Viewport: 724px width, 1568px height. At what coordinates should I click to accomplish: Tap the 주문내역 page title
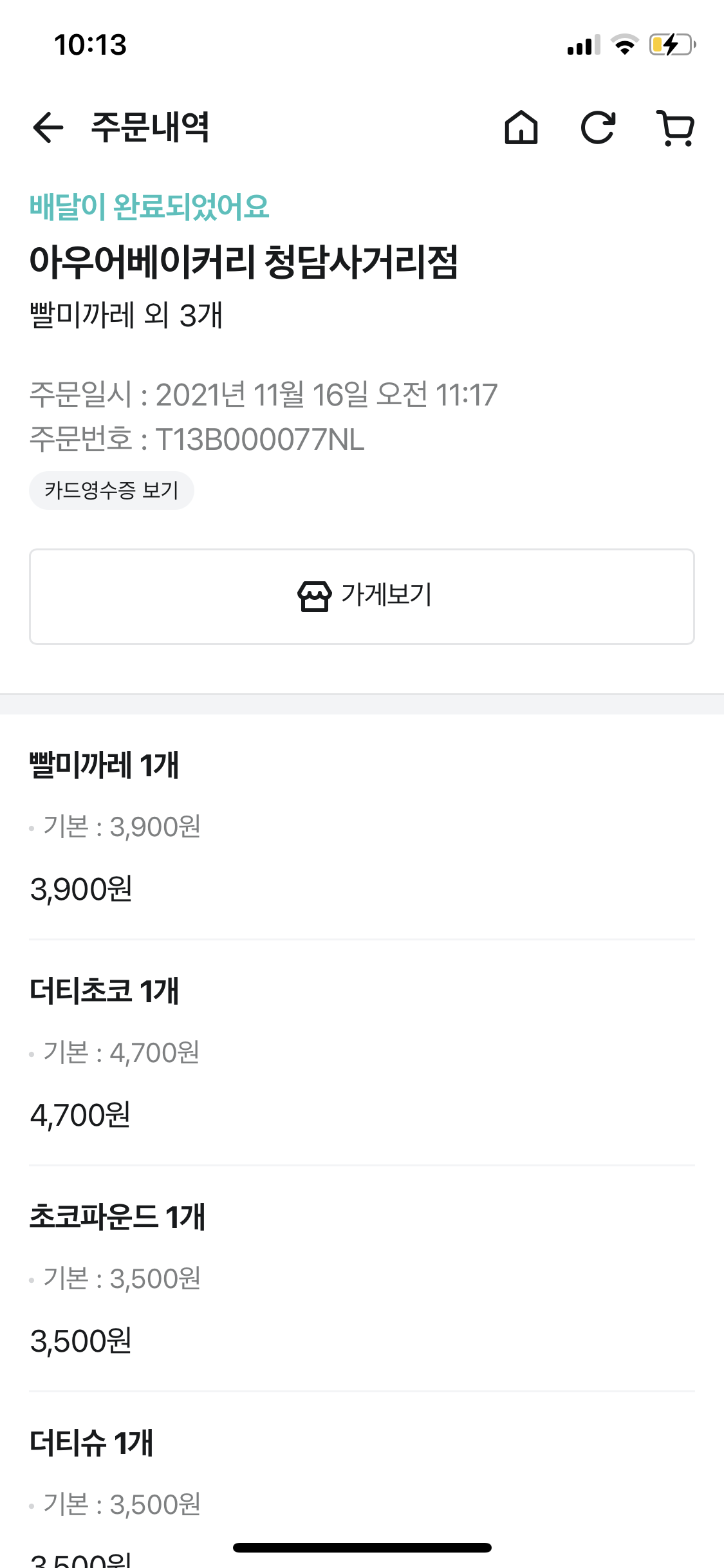[150, 127]
